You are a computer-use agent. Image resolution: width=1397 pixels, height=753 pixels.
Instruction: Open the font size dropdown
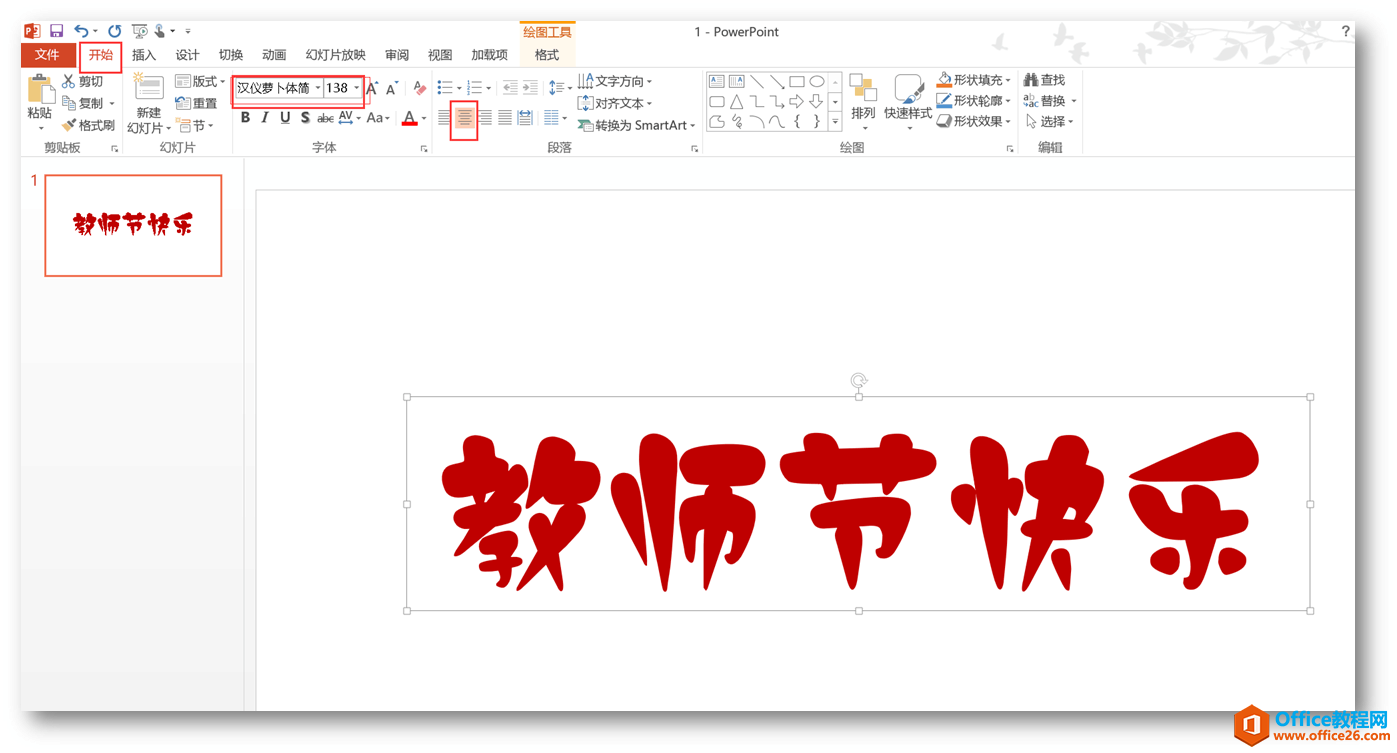[x=356, y=87]
